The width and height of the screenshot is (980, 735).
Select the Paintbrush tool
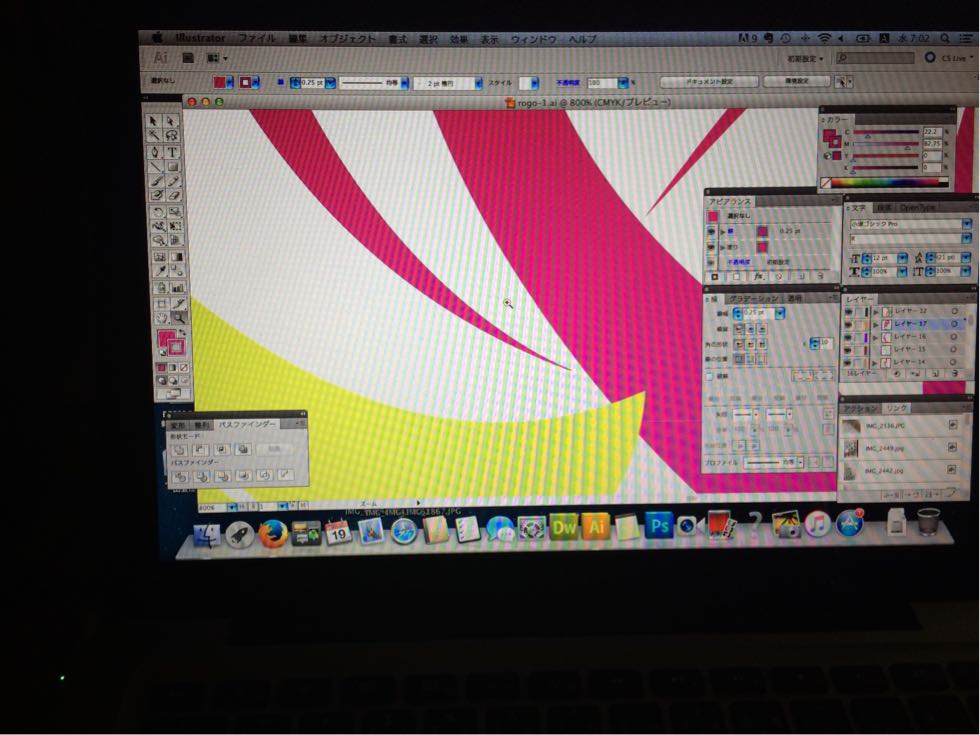coord(156,181)
